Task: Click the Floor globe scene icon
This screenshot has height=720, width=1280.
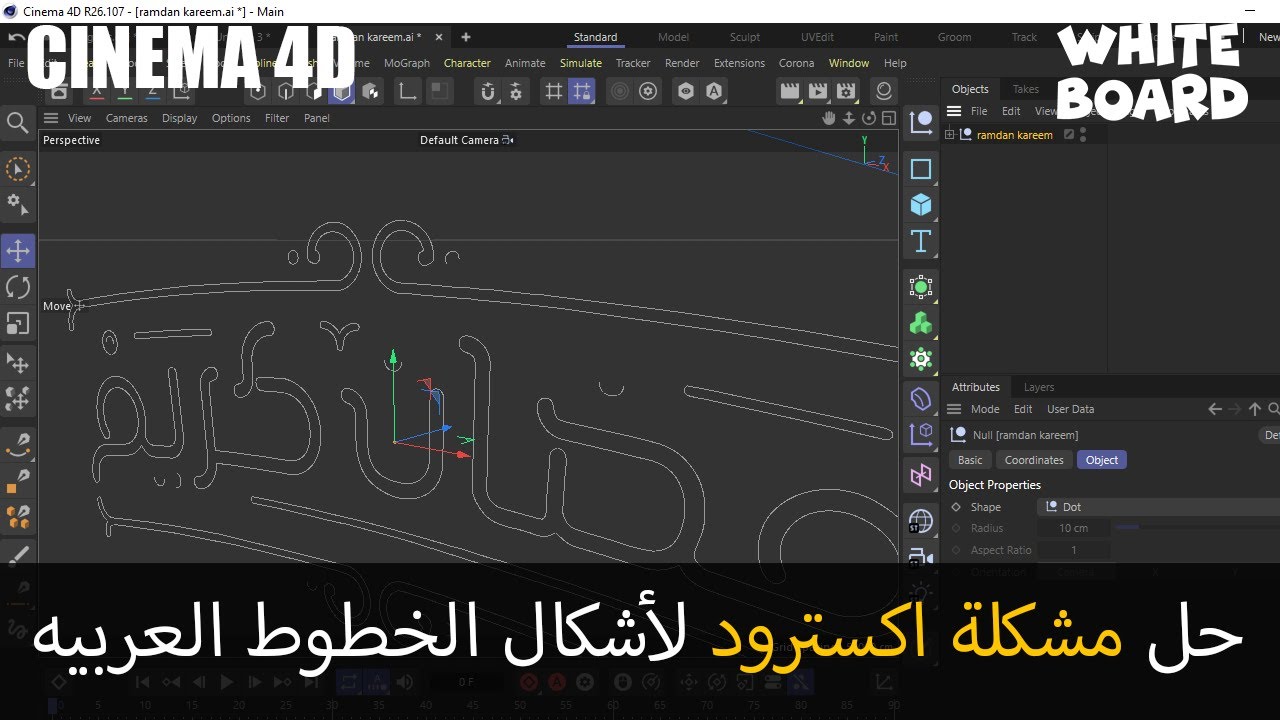Action: pos(921,520)
